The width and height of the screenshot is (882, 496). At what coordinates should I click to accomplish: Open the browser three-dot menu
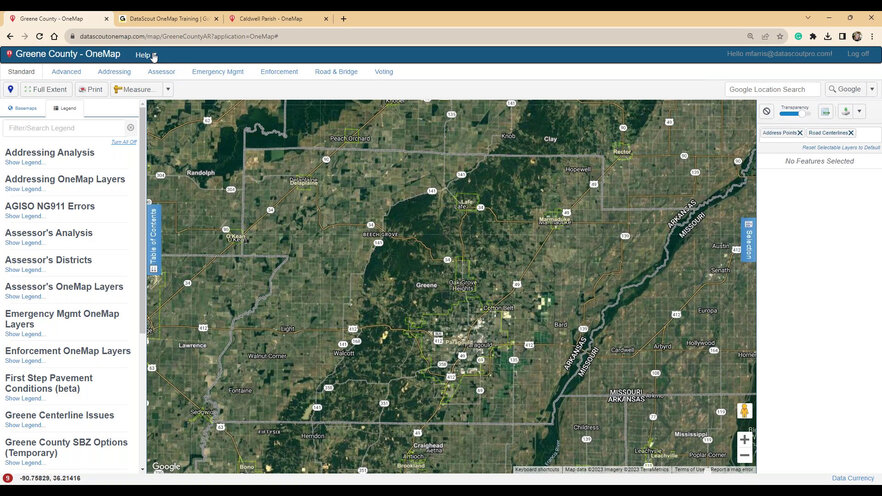pos(872,36)
